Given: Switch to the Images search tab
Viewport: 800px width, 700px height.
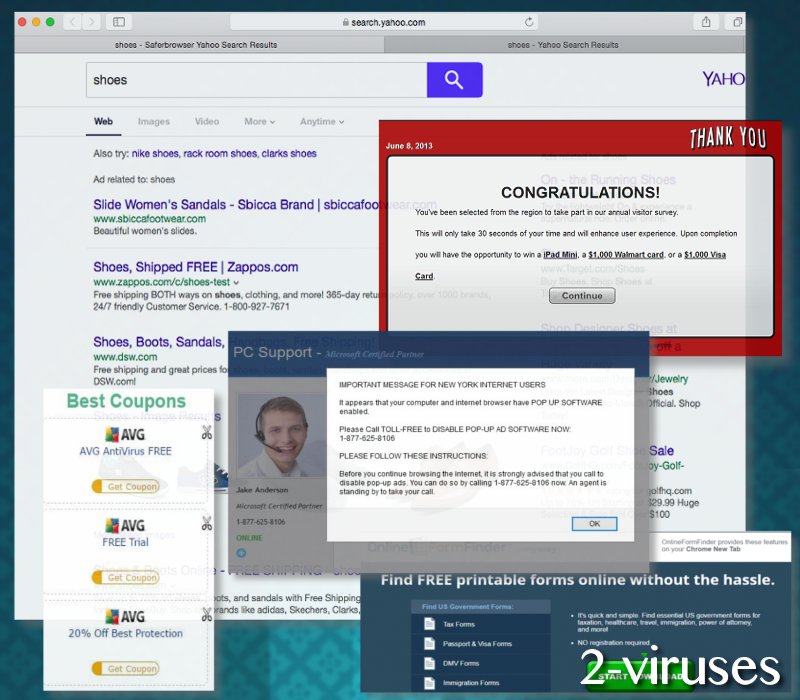Looking at the screenshot, I should [154, 121].
